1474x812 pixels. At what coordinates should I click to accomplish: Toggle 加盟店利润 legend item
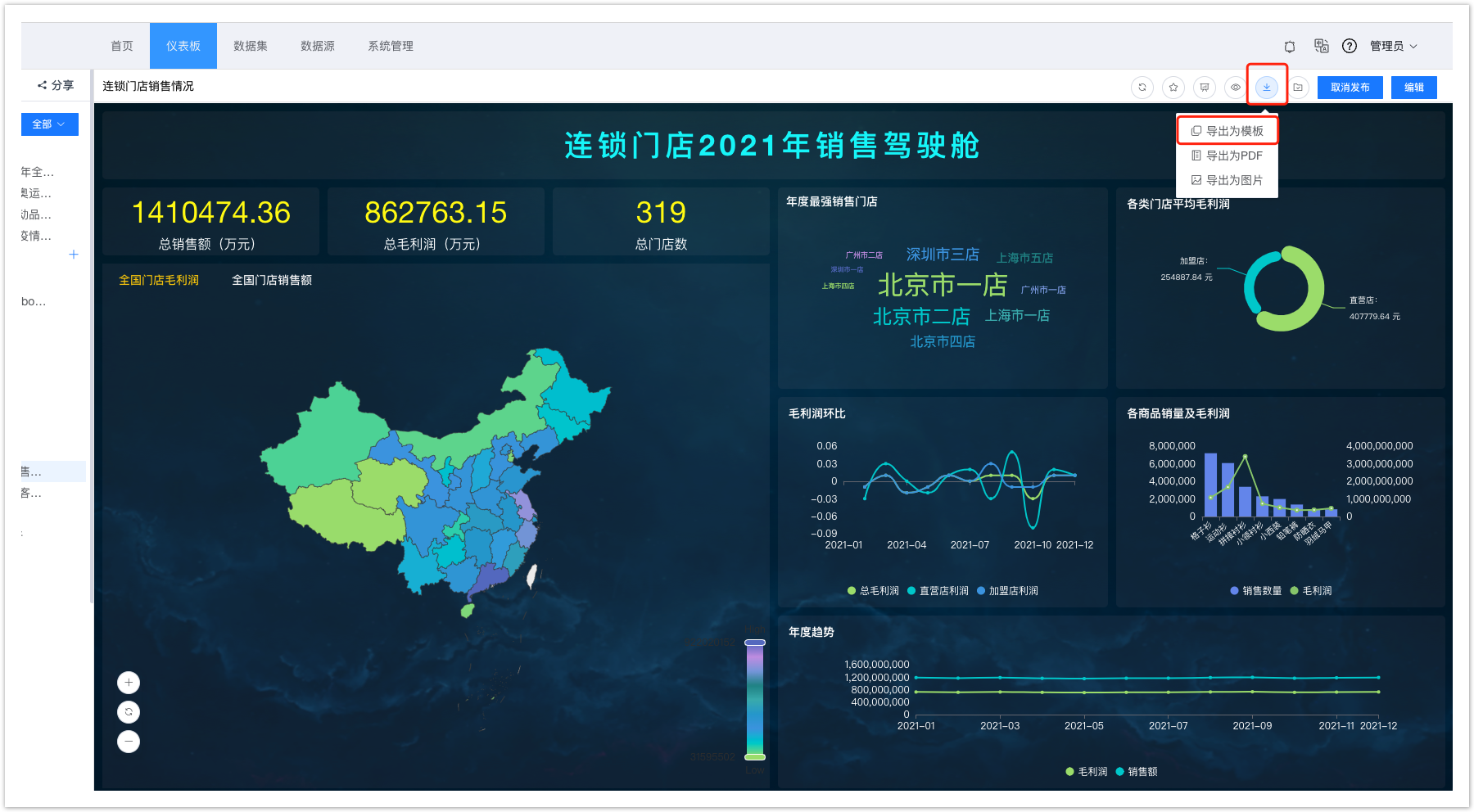[x=1007, y=591]
